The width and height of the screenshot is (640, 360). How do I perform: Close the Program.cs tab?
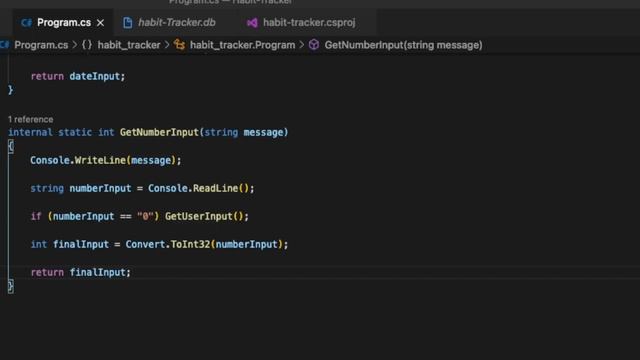coord(100,23)
